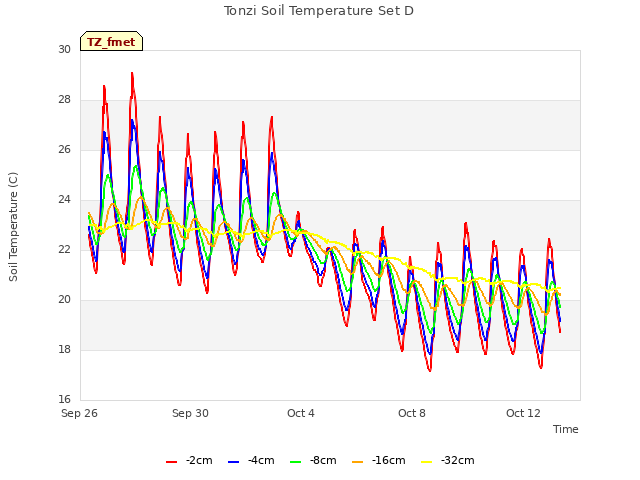Select the -4cm legend label

click(261, 460)
